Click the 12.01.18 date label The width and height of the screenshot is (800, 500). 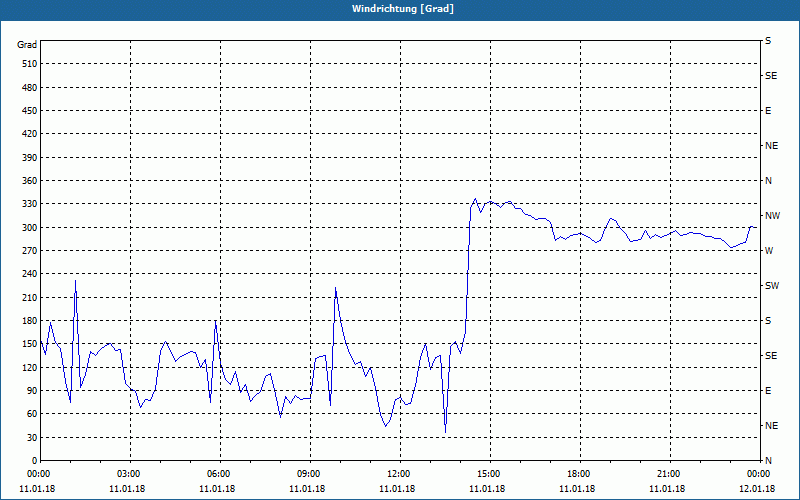click(757, 489)
